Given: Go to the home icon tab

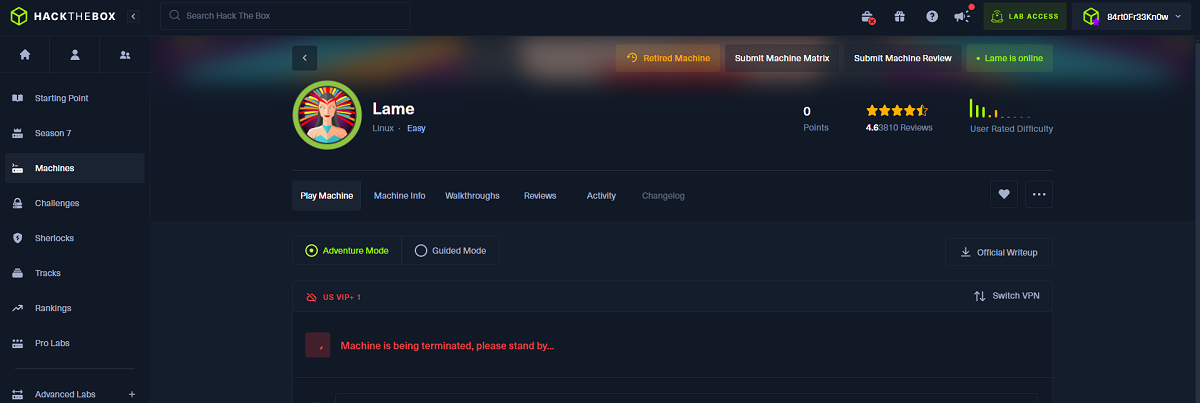Looking at the screenshot, I should click(x=25, y=55).
